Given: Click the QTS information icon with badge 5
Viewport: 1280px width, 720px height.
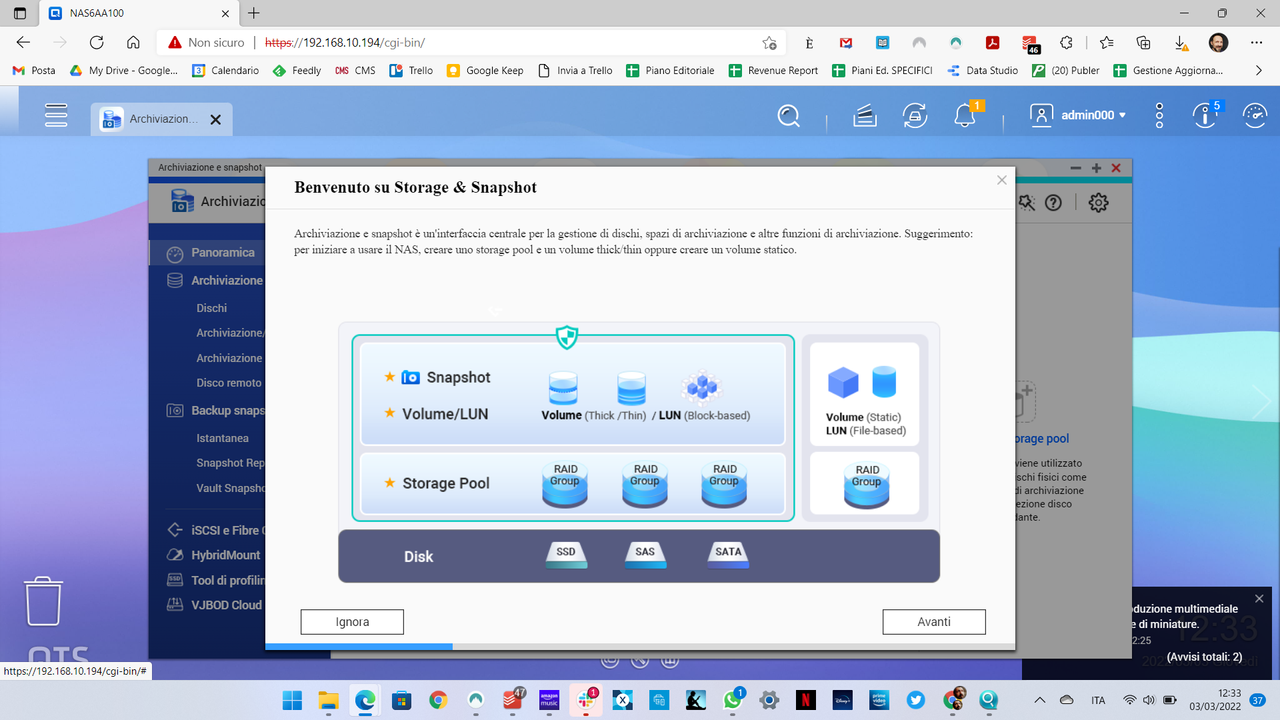Looking at the screenshot, I should 1206,116.
